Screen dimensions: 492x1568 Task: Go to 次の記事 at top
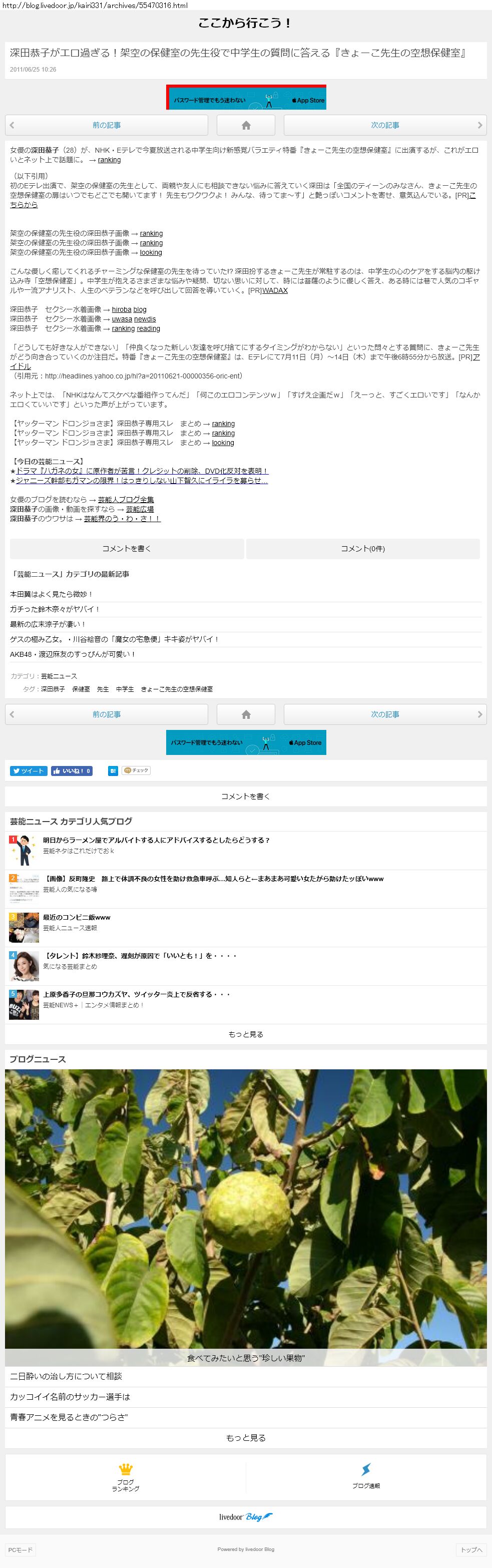[x=385, y=125]
